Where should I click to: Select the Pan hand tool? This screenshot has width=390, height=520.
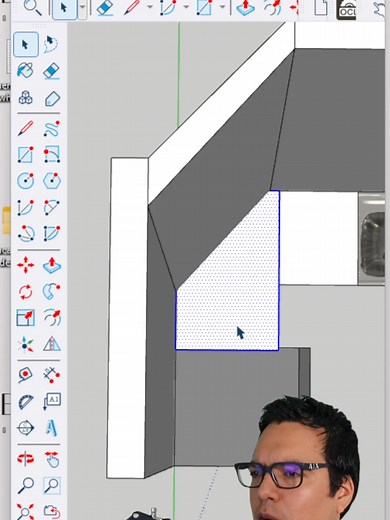pos(52,459)
